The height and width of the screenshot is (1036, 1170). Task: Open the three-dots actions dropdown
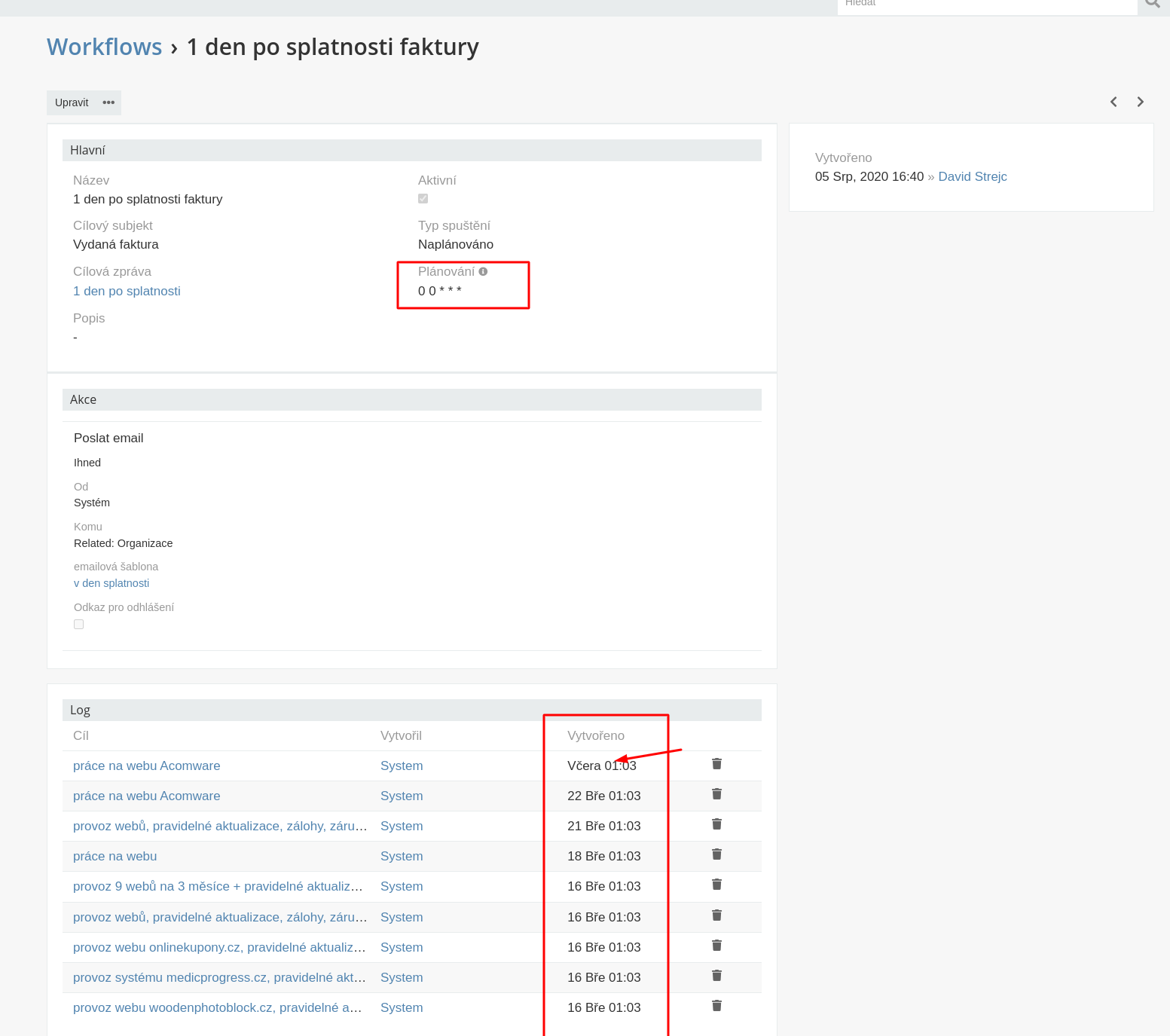(108, 102)
